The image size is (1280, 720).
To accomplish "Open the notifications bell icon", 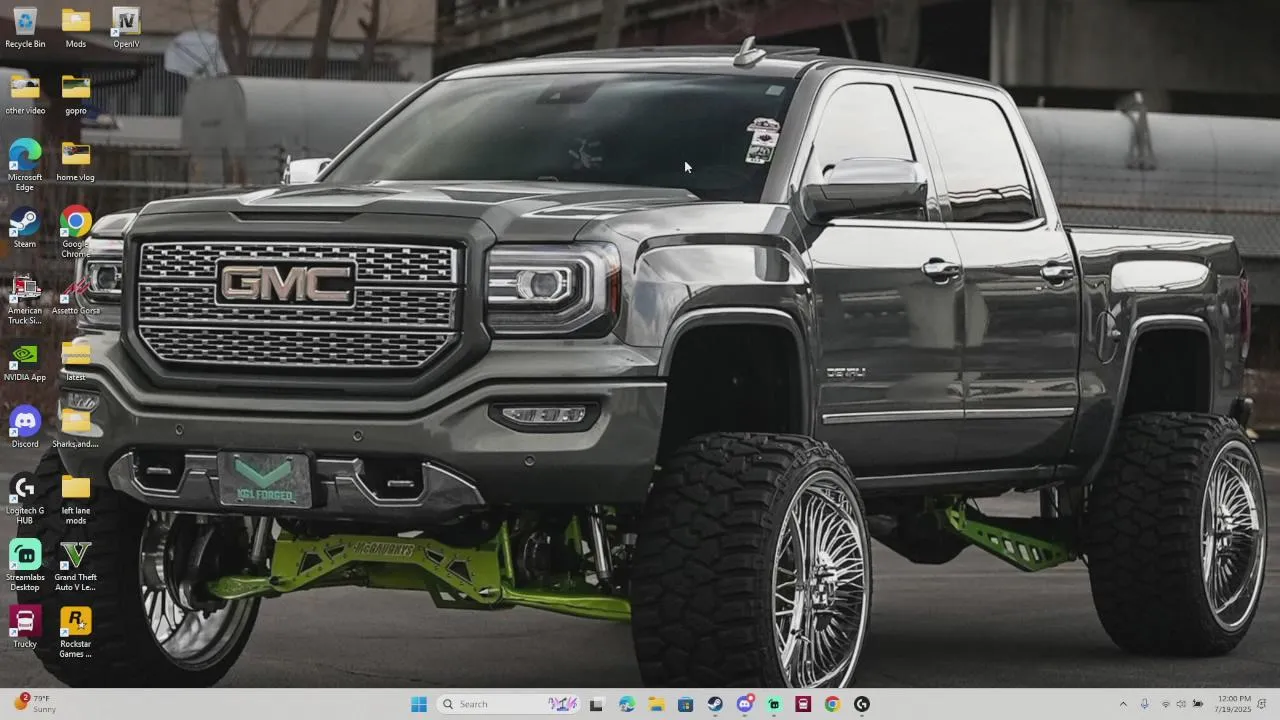I will (1262, 704).
